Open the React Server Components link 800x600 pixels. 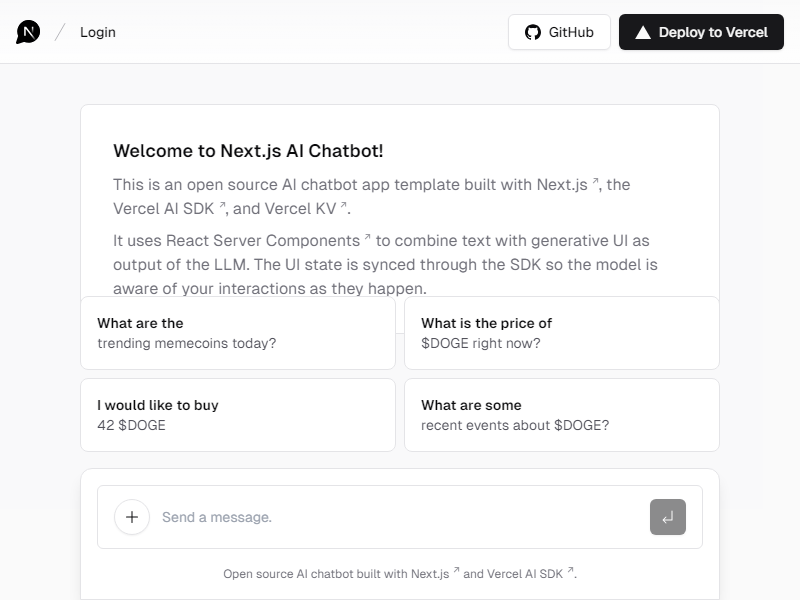click(268, 240)
